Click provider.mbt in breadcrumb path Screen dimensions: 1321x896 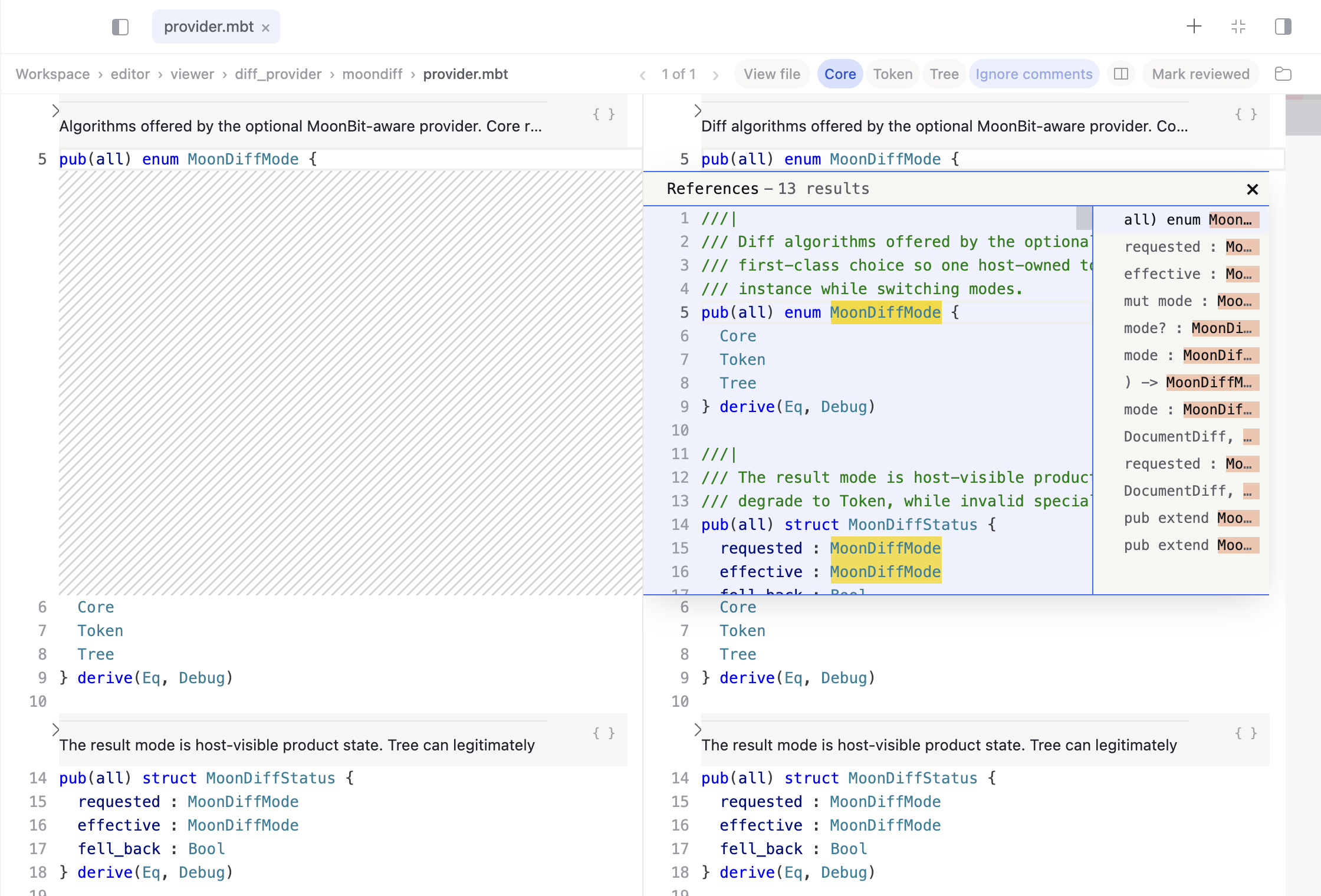(465, 74)
